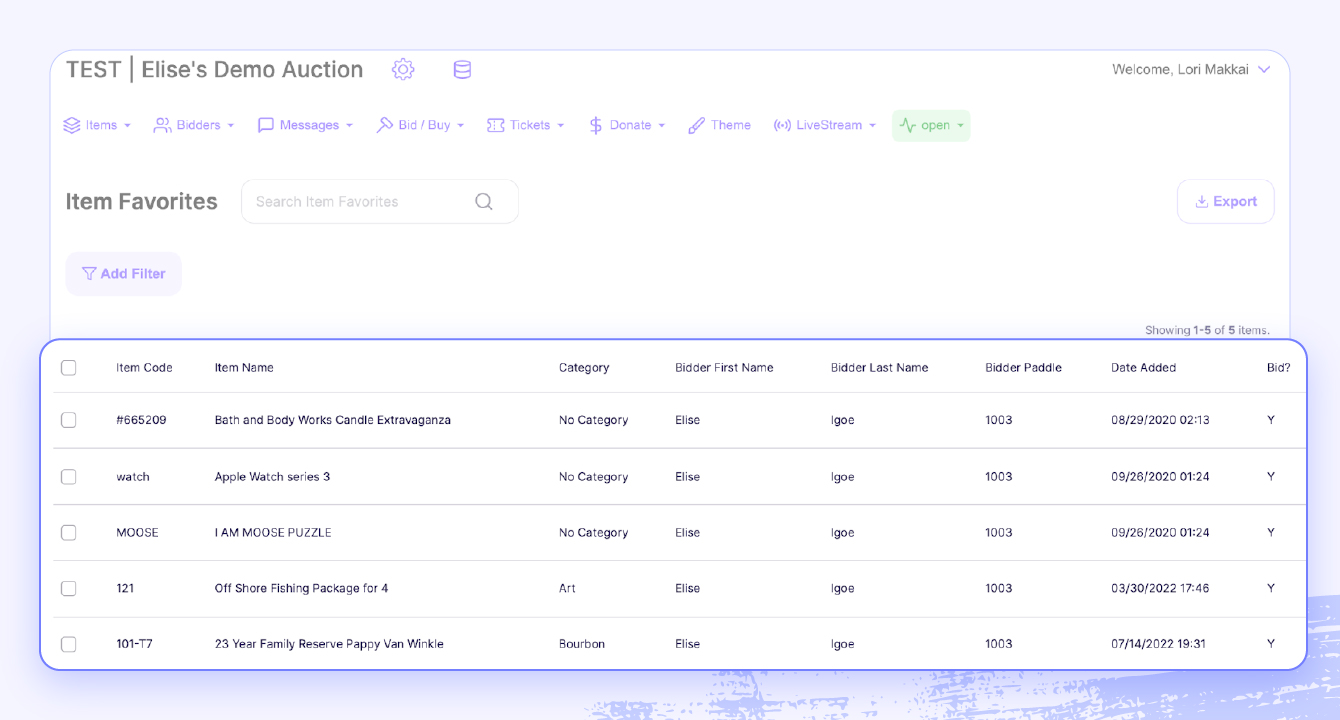Check the Pappy Van Winkle row

click(x=69, y=644)
